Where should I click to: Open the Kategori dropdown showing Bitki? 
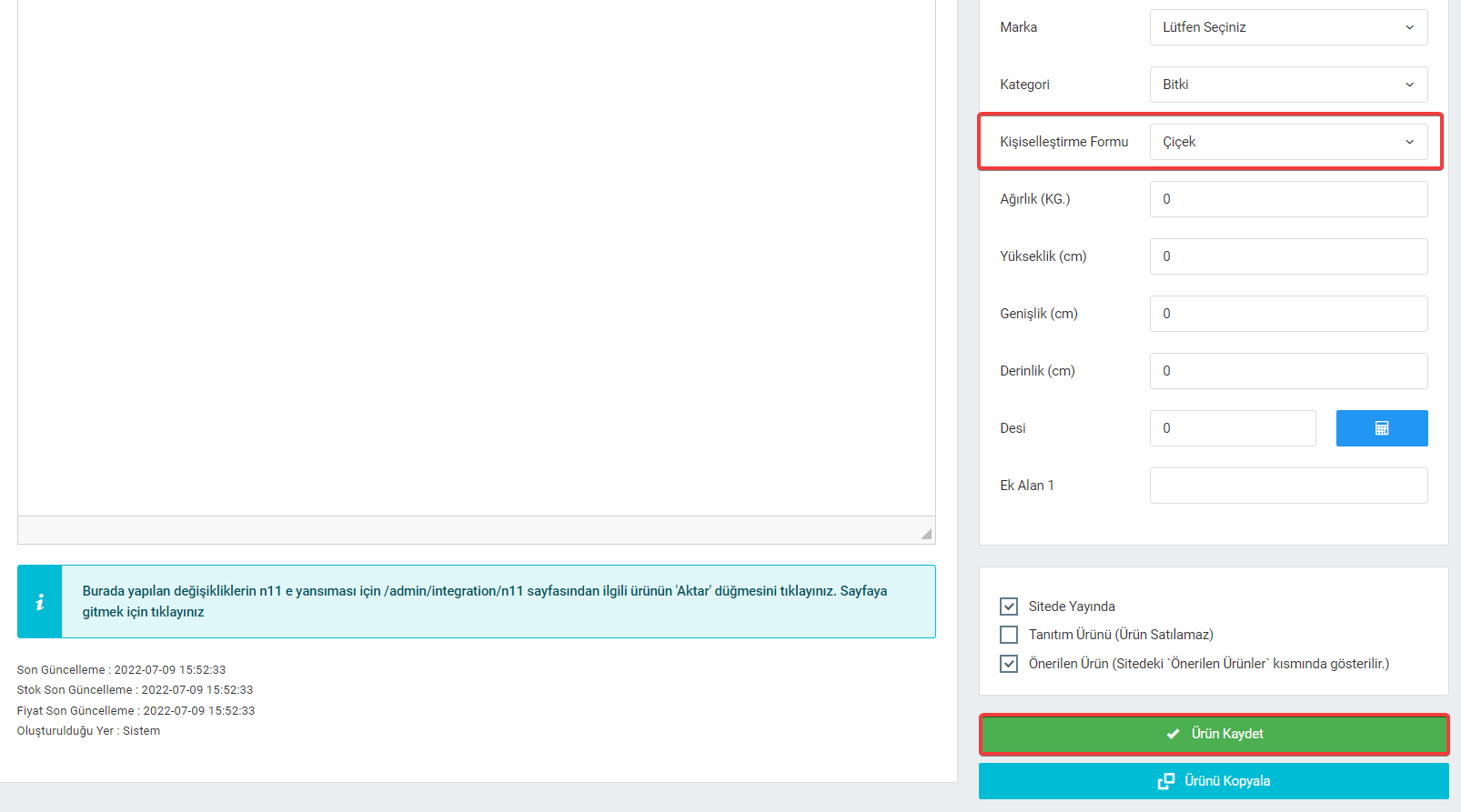pos(1288,85)
